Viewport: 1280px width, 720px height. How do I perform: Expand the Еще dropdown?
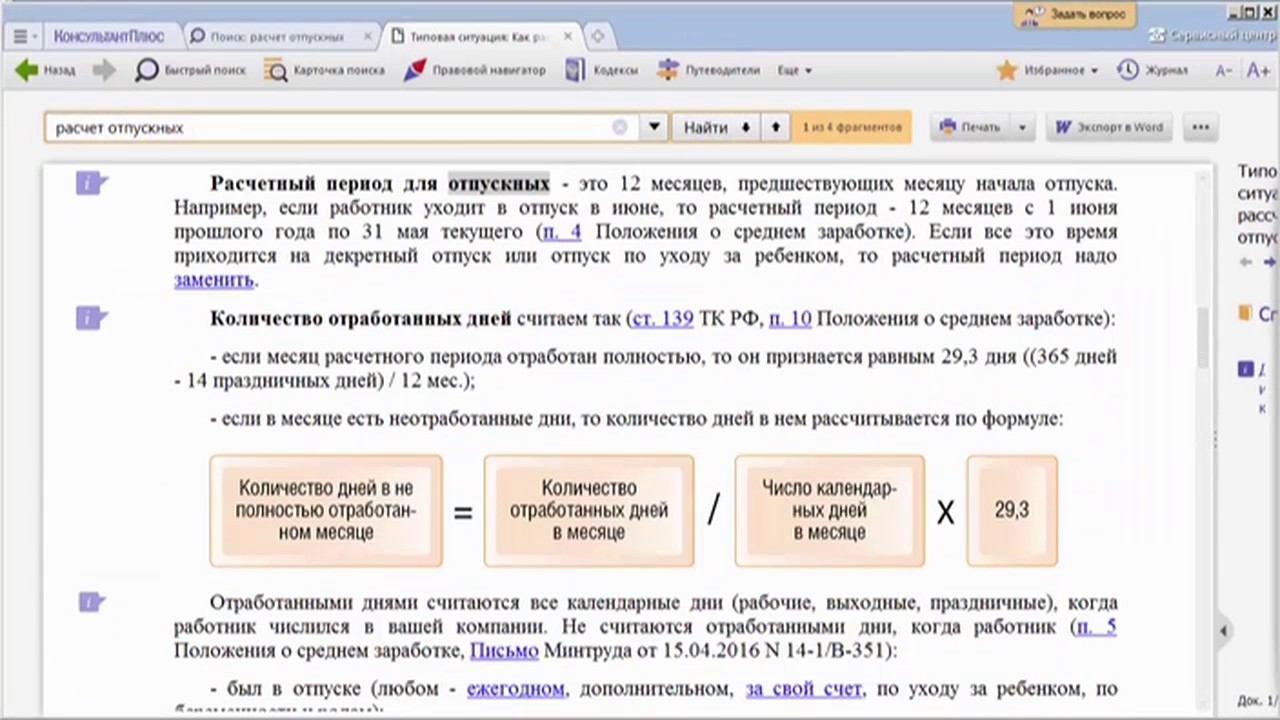794,70
